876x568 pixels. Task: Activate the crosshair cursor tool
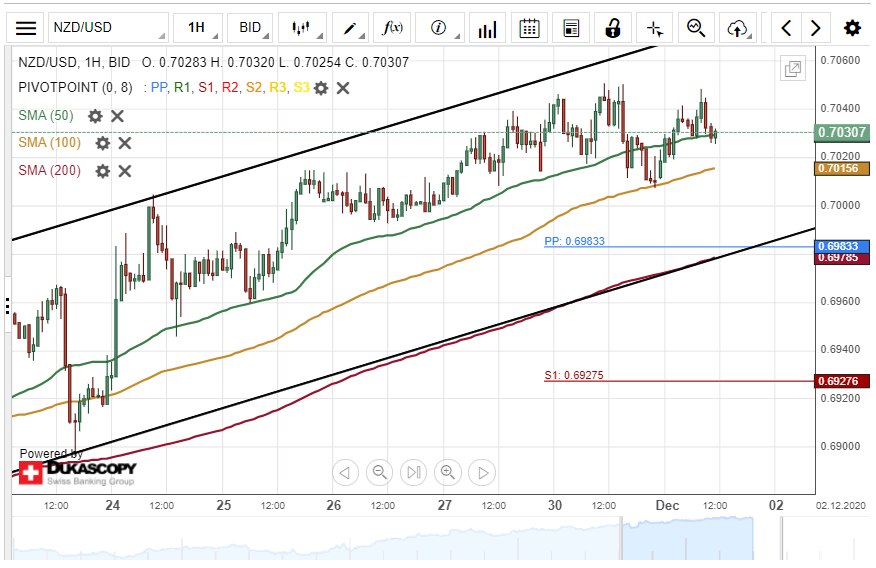654,28
